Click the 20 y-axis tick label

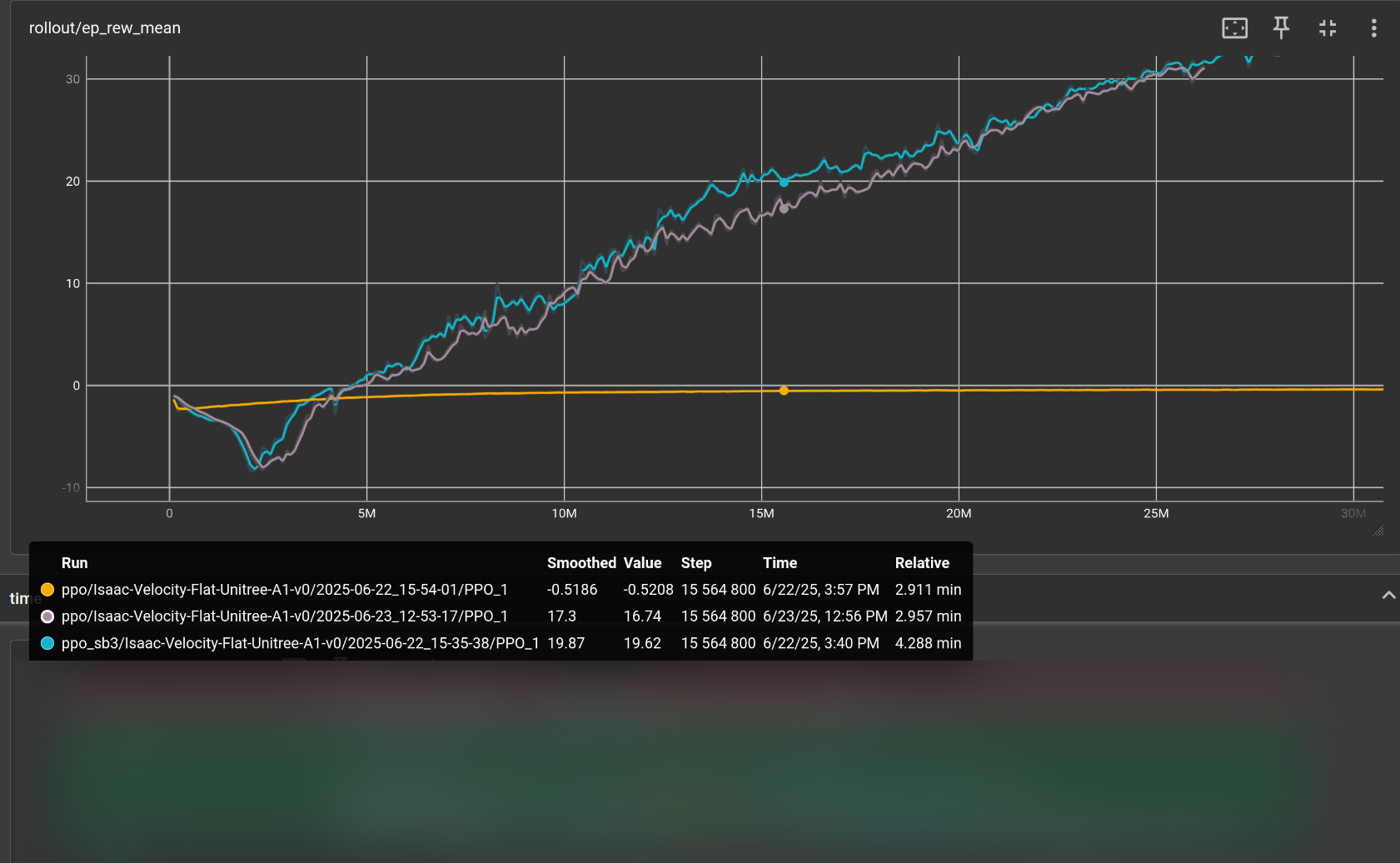73,182
